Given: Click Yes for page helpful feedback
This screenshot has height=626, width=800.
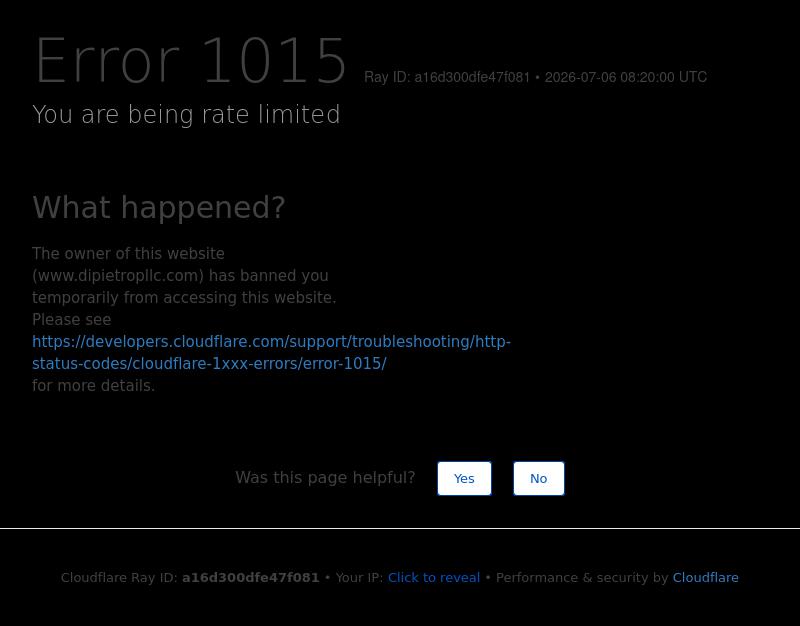Looking at the screenshot, I should (x=464, y=479).
